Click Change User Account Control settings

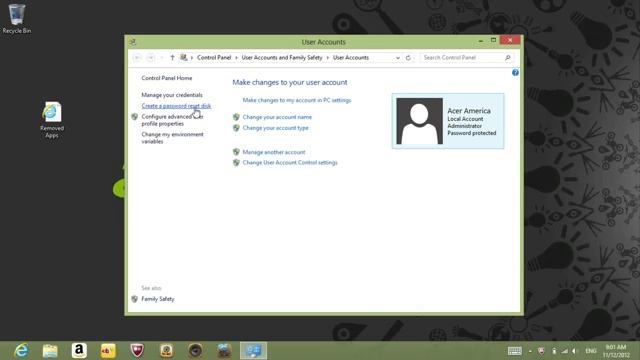290,162
